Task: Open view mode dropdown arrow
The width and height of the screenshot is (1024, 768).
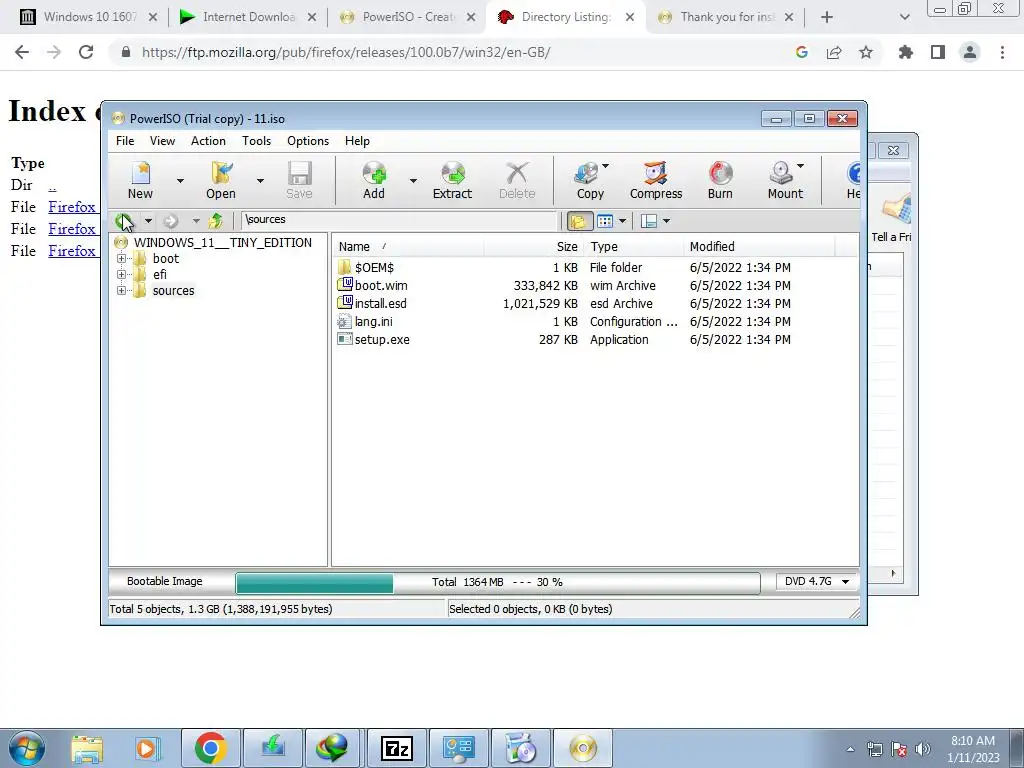Action: point(622,221)
